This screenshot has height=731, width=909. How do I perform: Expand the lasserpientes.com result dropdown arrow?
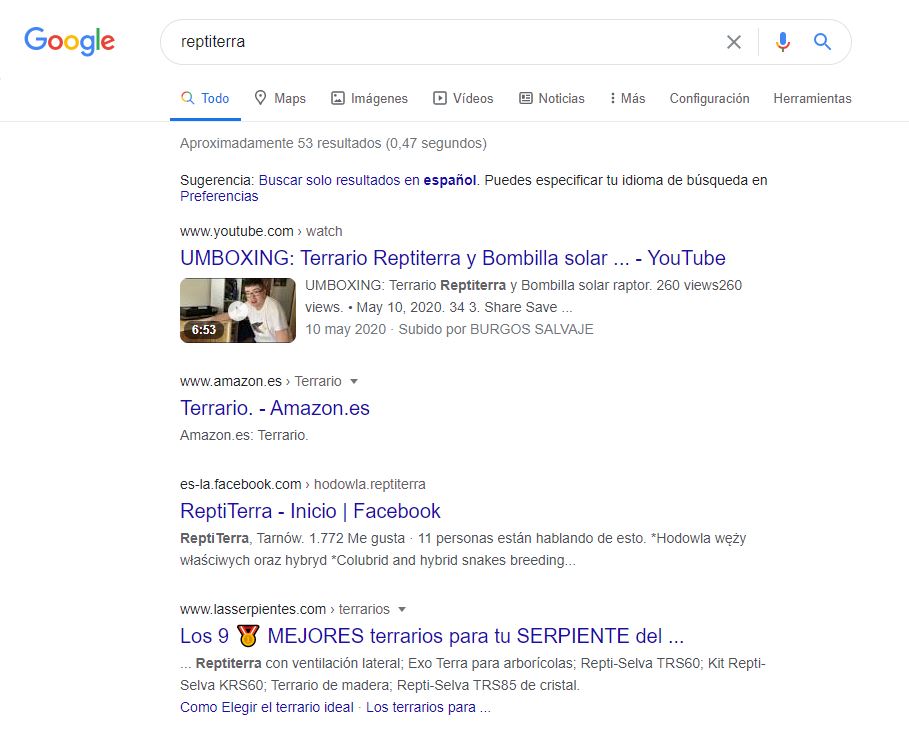click(x=402, y=609)
